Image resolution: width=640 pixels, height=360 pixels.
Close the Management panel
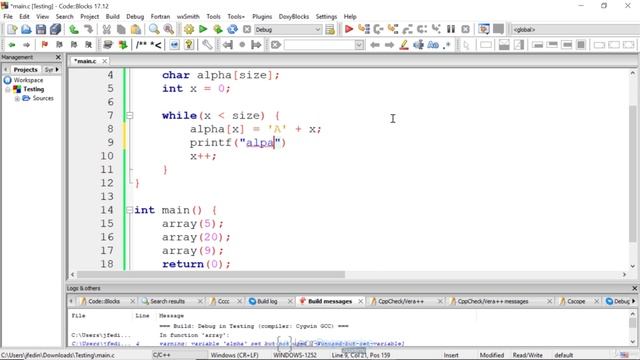pos(58,57)
